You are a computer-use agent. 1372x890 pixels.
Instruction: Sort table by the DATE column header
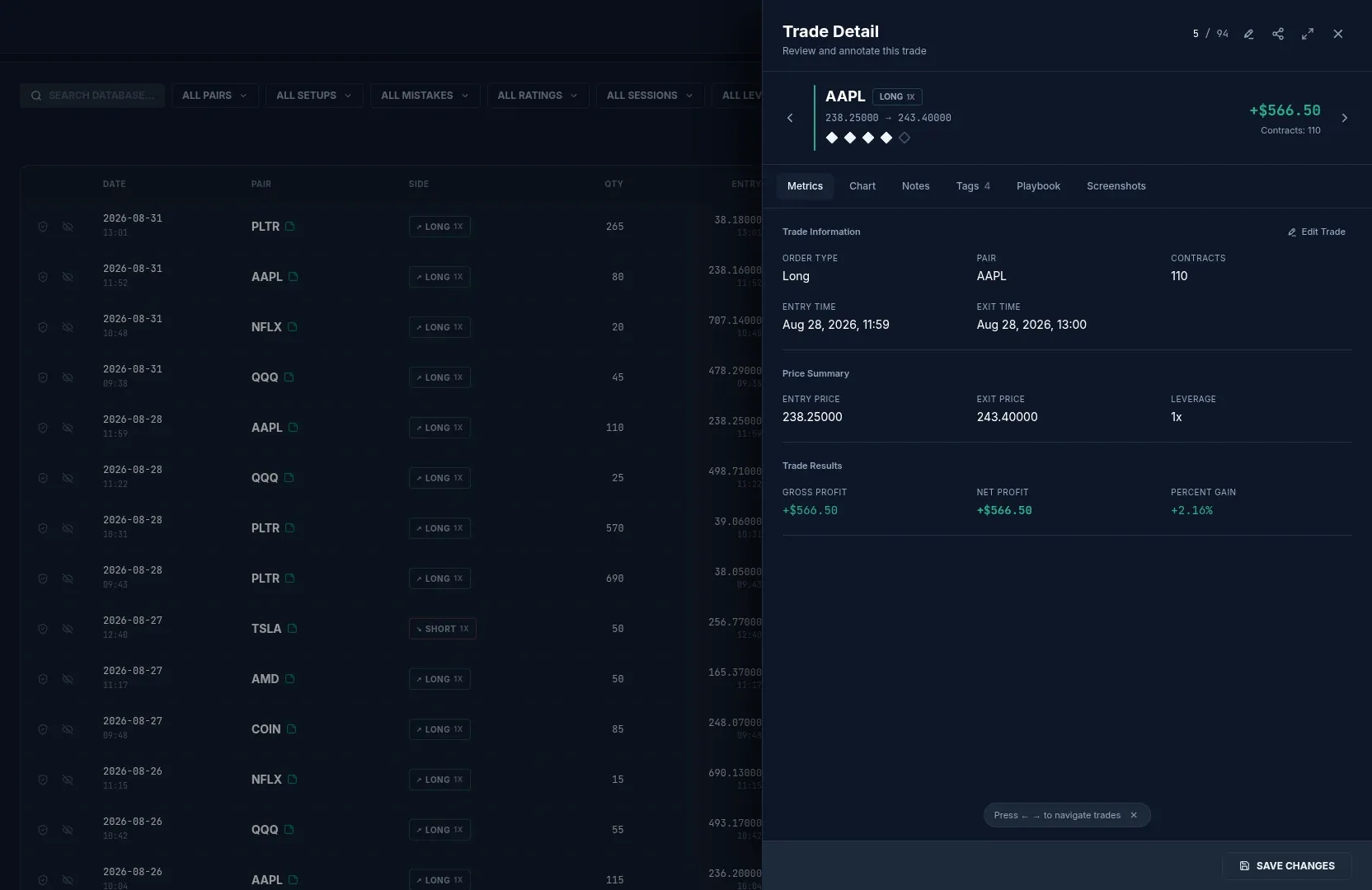[x=115, y=184]
